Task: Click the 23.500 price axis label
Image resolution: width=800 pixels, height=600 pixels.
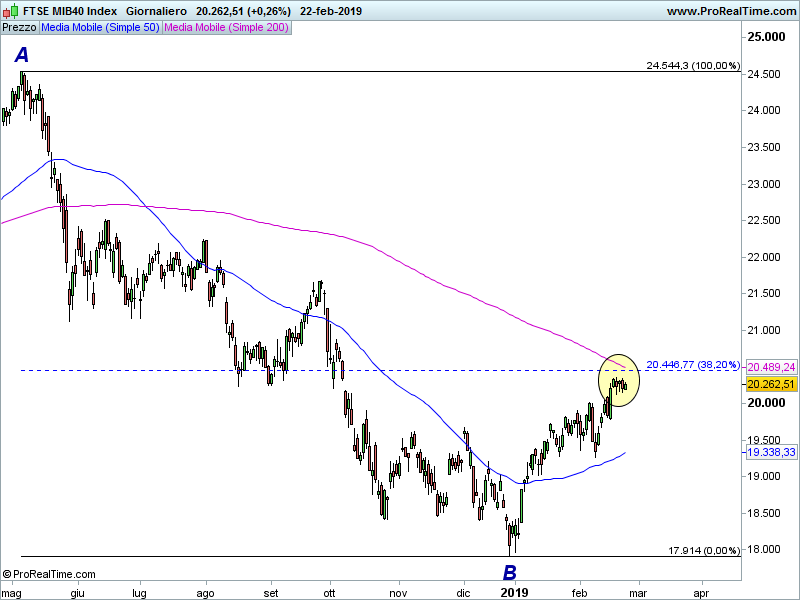Action: click(764, 147)
